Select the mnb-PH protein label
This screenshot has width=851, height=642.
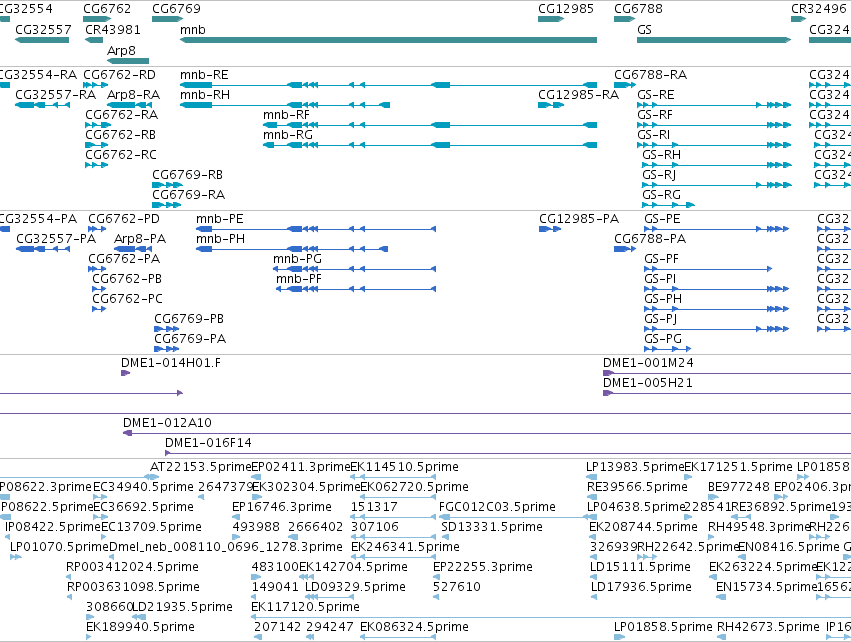[220, 239]
